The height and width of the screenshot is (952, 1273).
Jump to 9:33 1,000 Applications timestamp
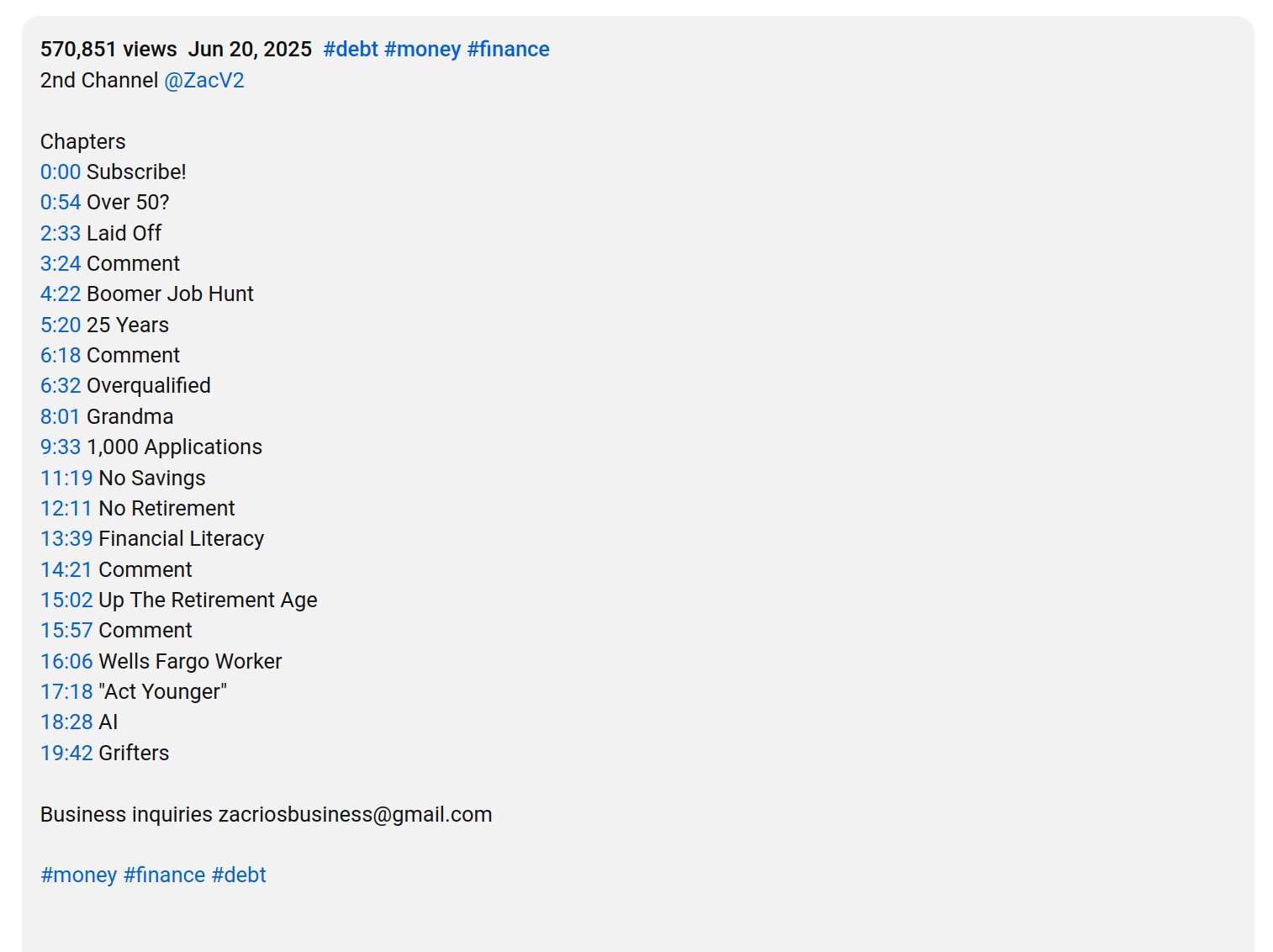pos(61,447)
